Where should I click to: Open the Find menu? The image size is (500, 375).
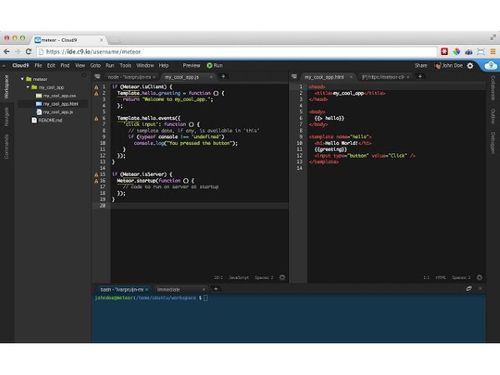click(65, 65)
